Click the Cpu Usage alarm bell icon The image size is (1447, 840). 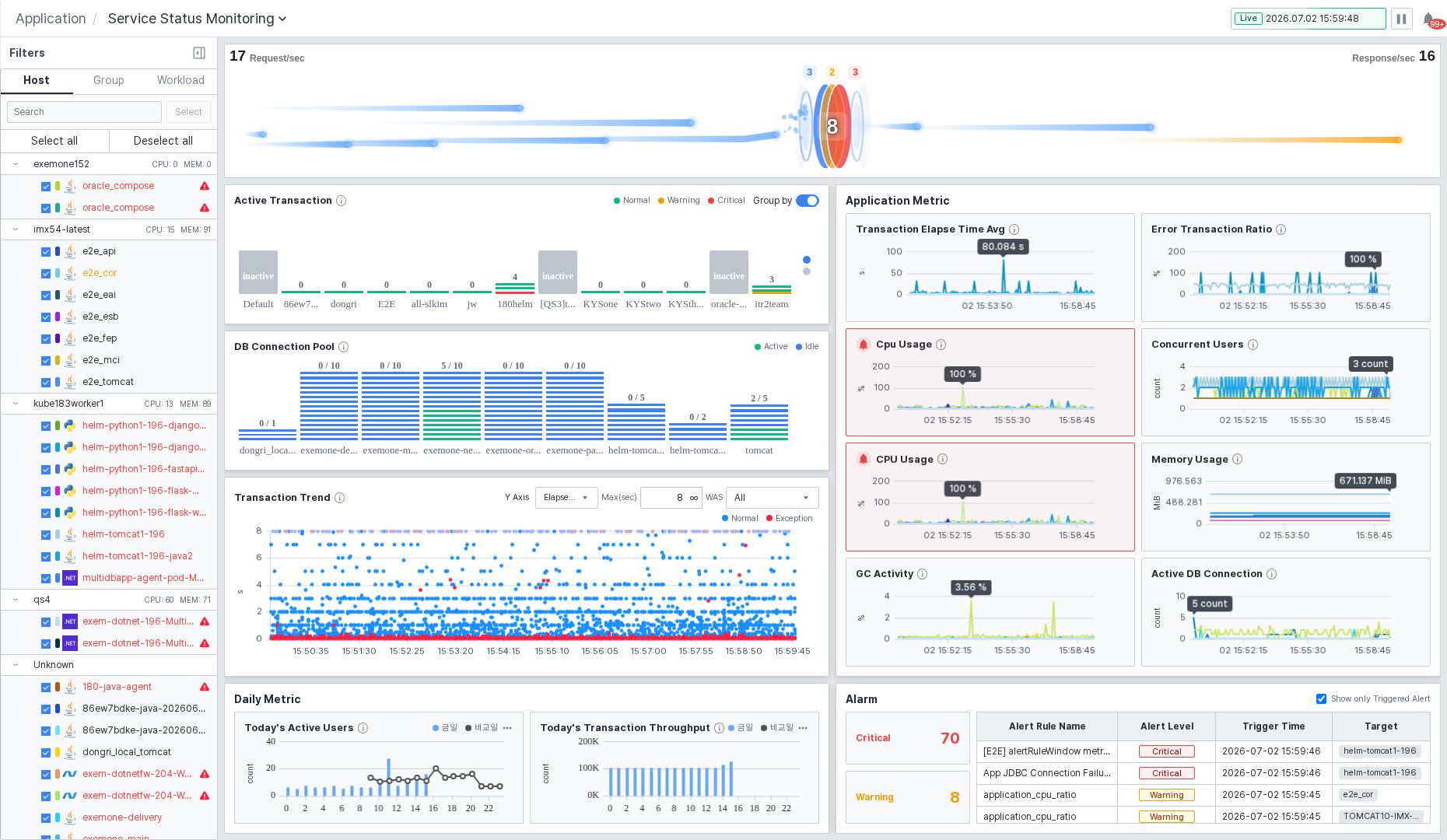click(863, 345)
